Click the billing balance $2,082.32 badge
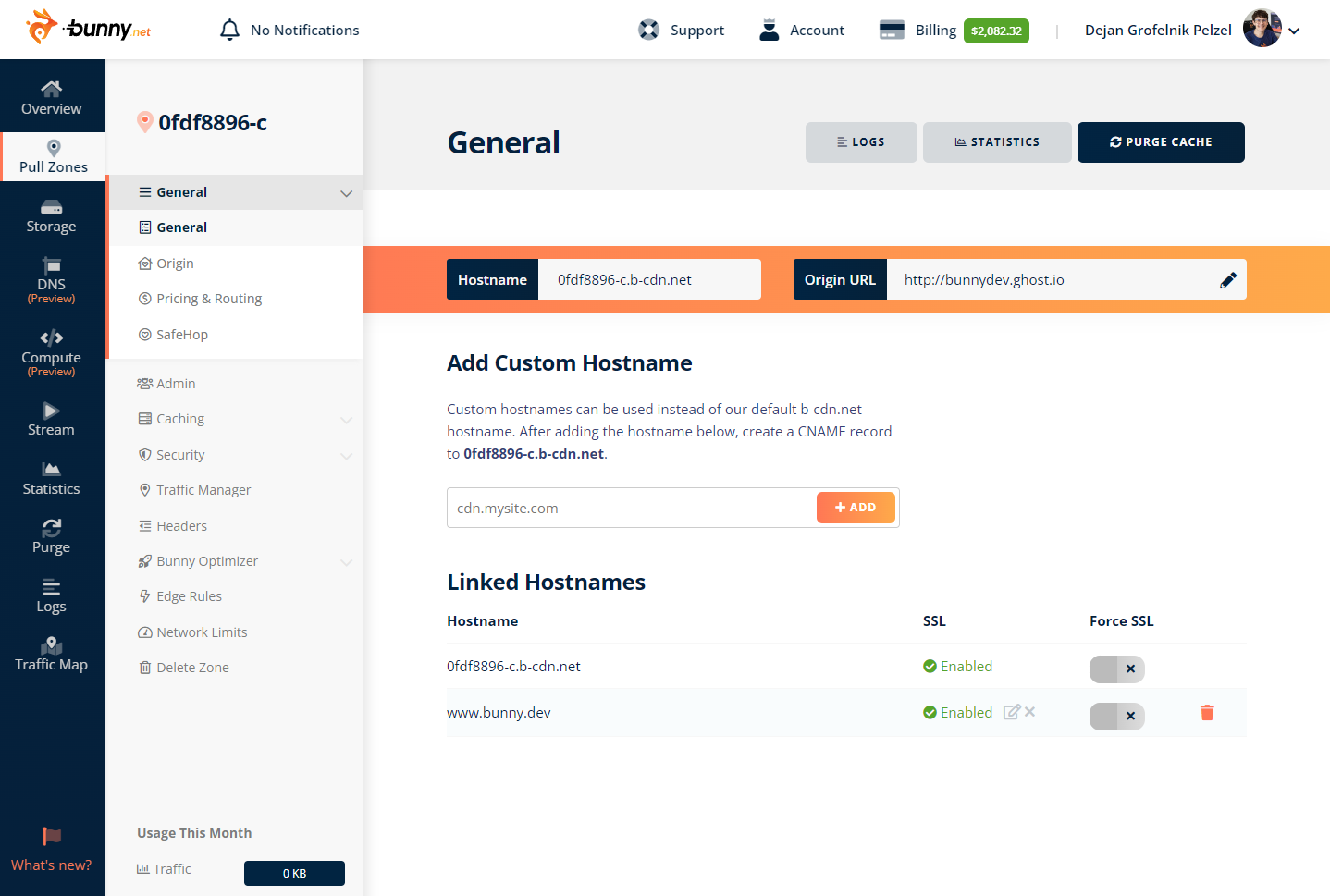The image size is (1330, 896). pos(996,31)
